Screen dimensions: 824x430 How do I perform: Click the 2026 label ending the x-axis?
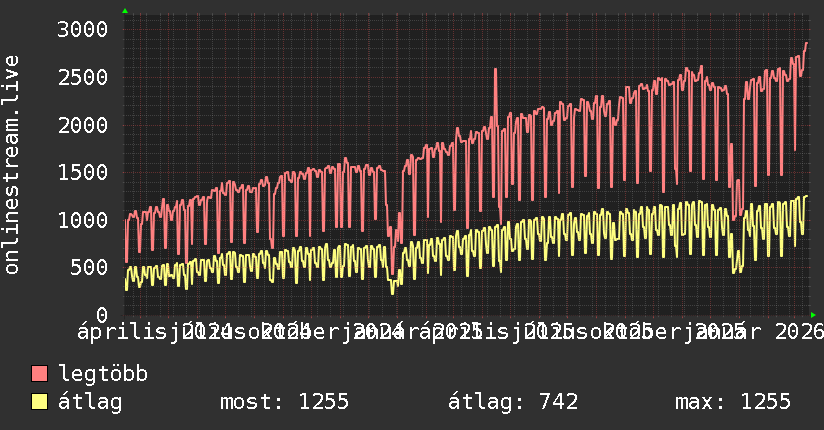(799, 332)
